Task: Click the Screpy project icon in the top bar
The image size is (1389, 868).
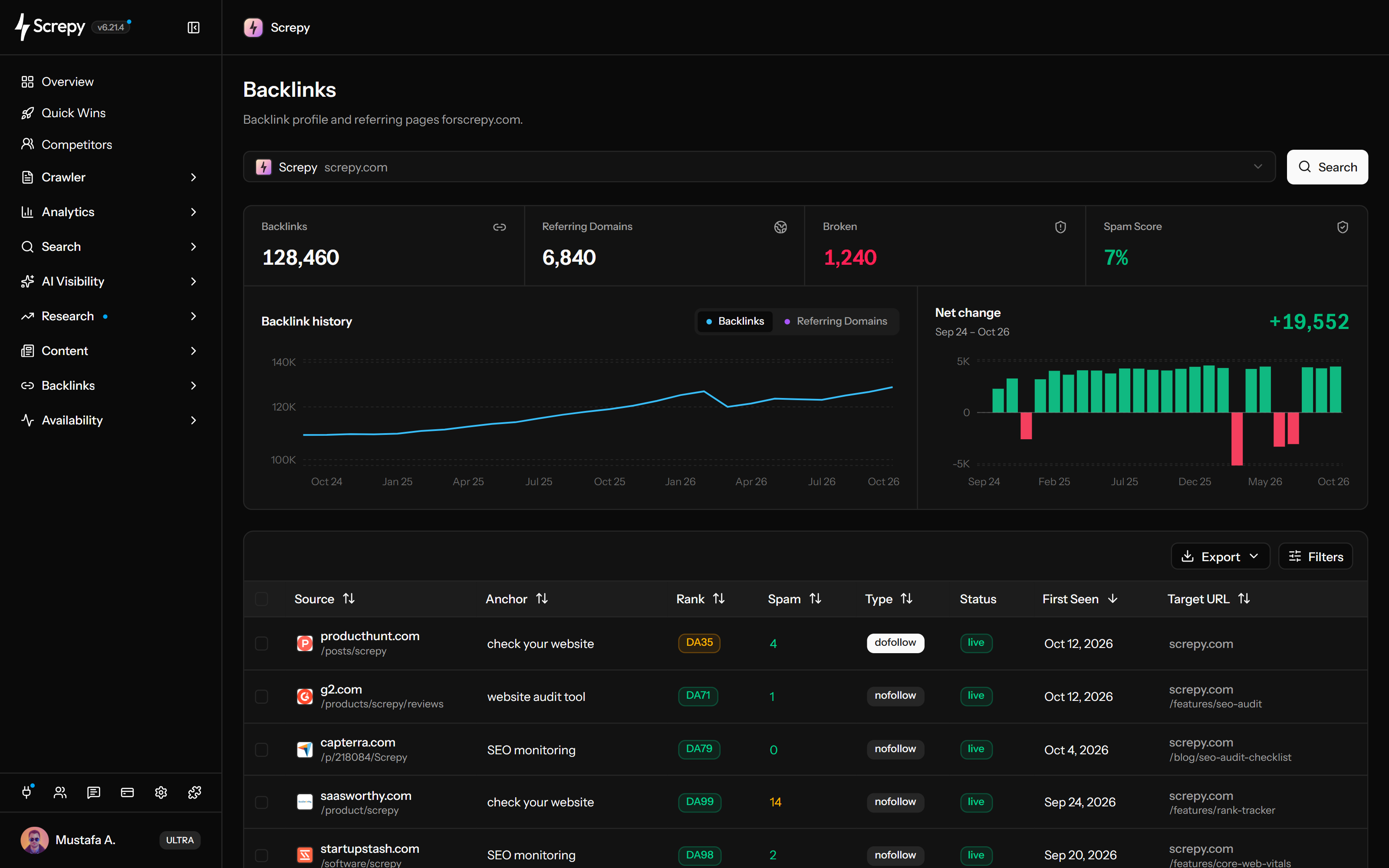Action: point(253,27)
